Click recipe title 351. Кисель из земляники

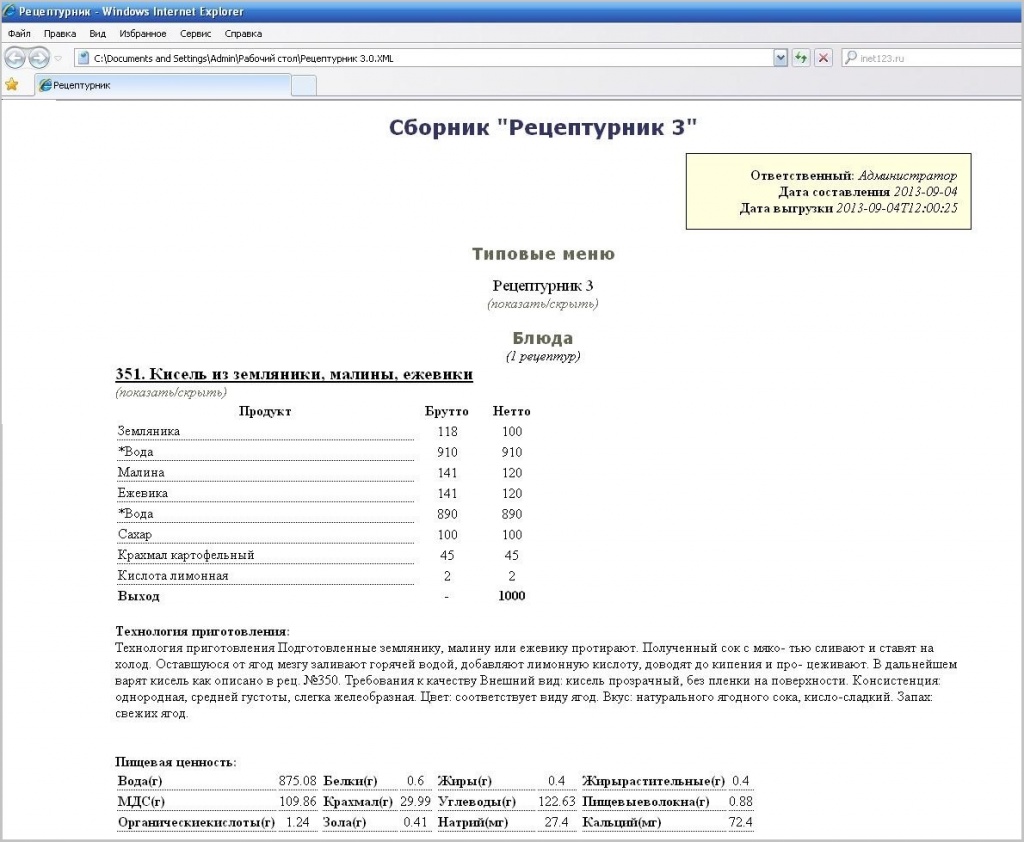(294, 374)
